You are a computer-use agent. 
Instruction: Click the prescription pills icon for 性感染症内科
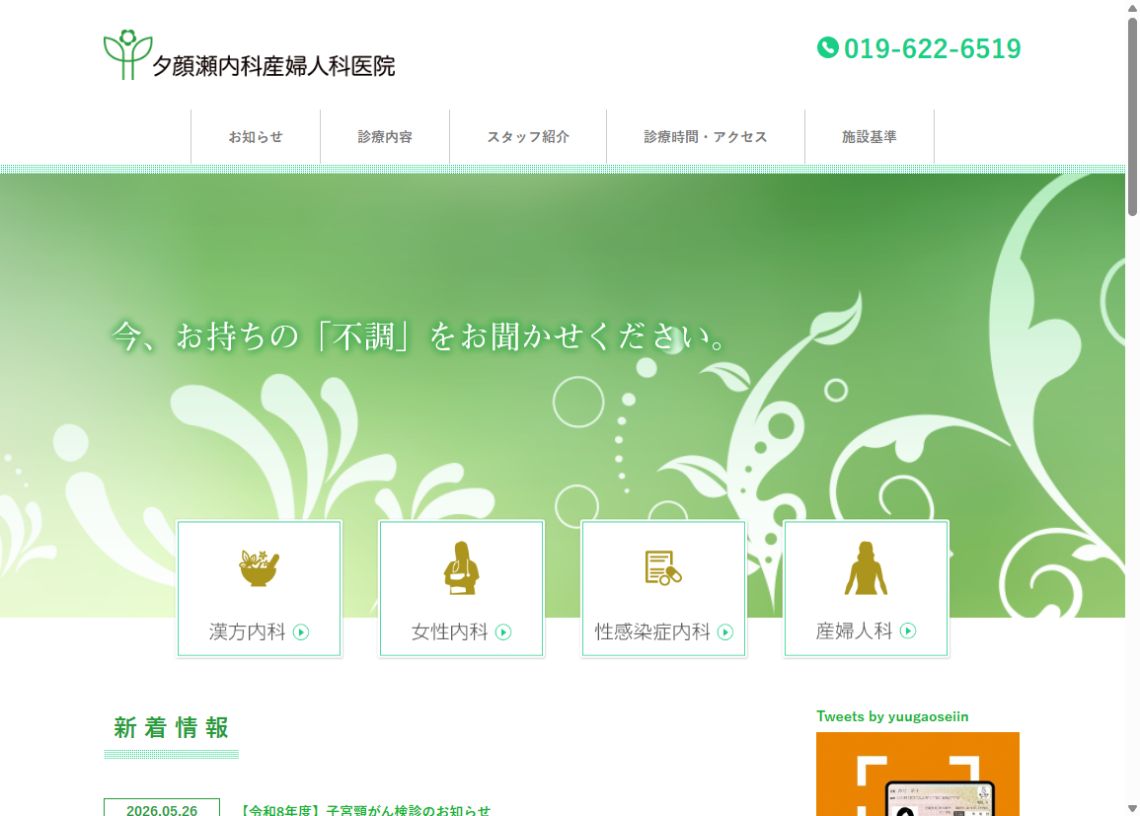point(663,568)
